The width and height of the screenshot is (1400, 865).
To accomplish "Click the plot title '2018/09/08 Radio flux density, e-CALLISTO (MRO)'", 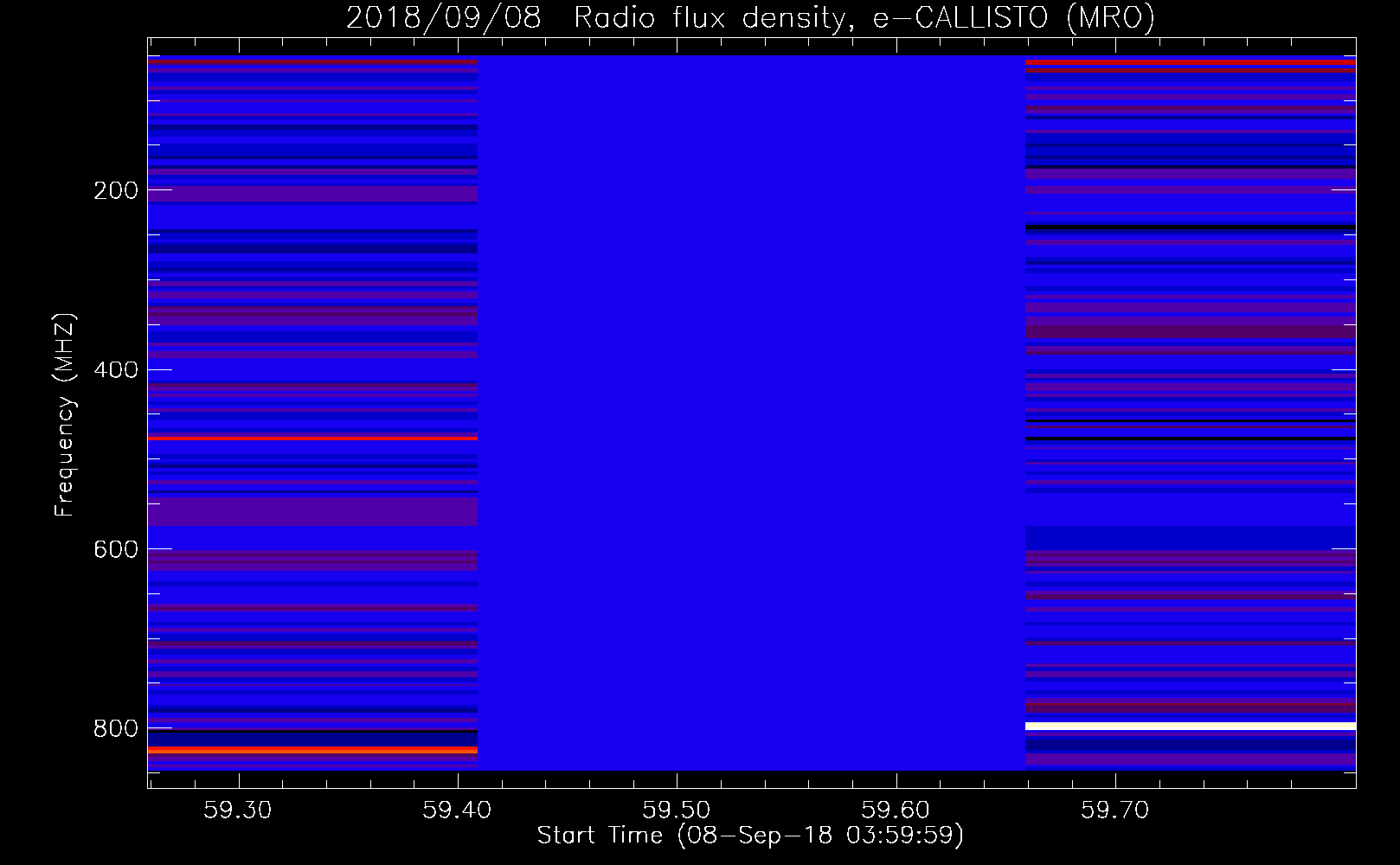I will pyautogui.click(x=750, y=17).
